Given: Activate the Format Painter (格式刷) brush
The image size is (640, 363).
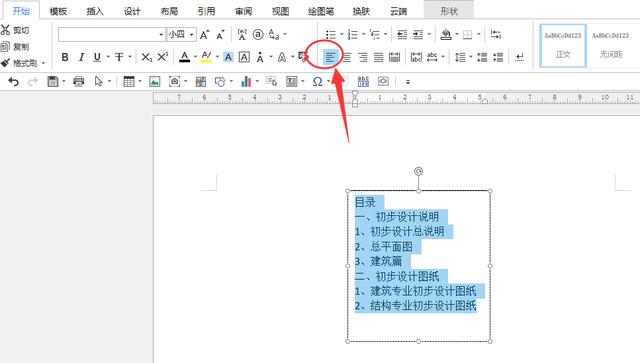Looking at the screenshot, I should point(19,63).
